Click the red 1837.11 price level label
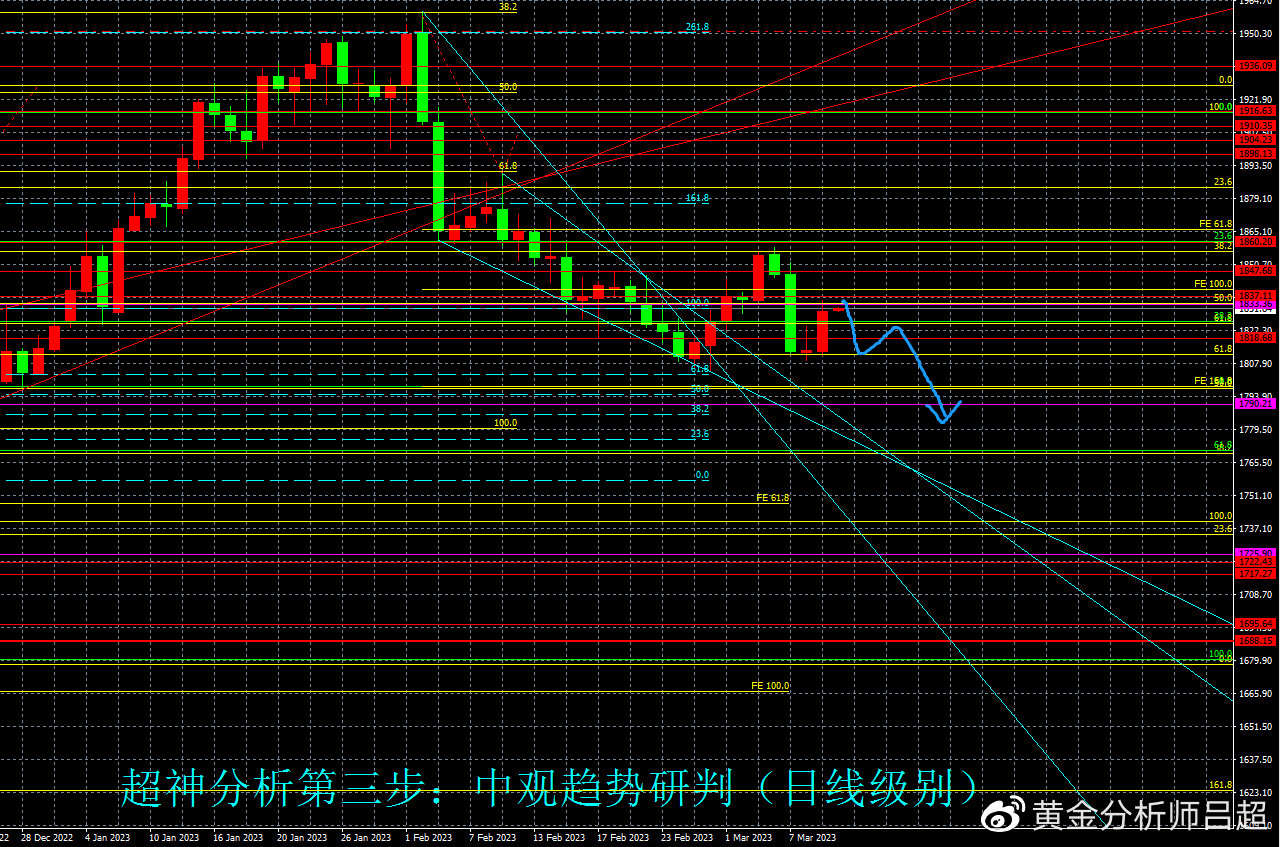This screenshot has width=1280, height=847. 1255,295
